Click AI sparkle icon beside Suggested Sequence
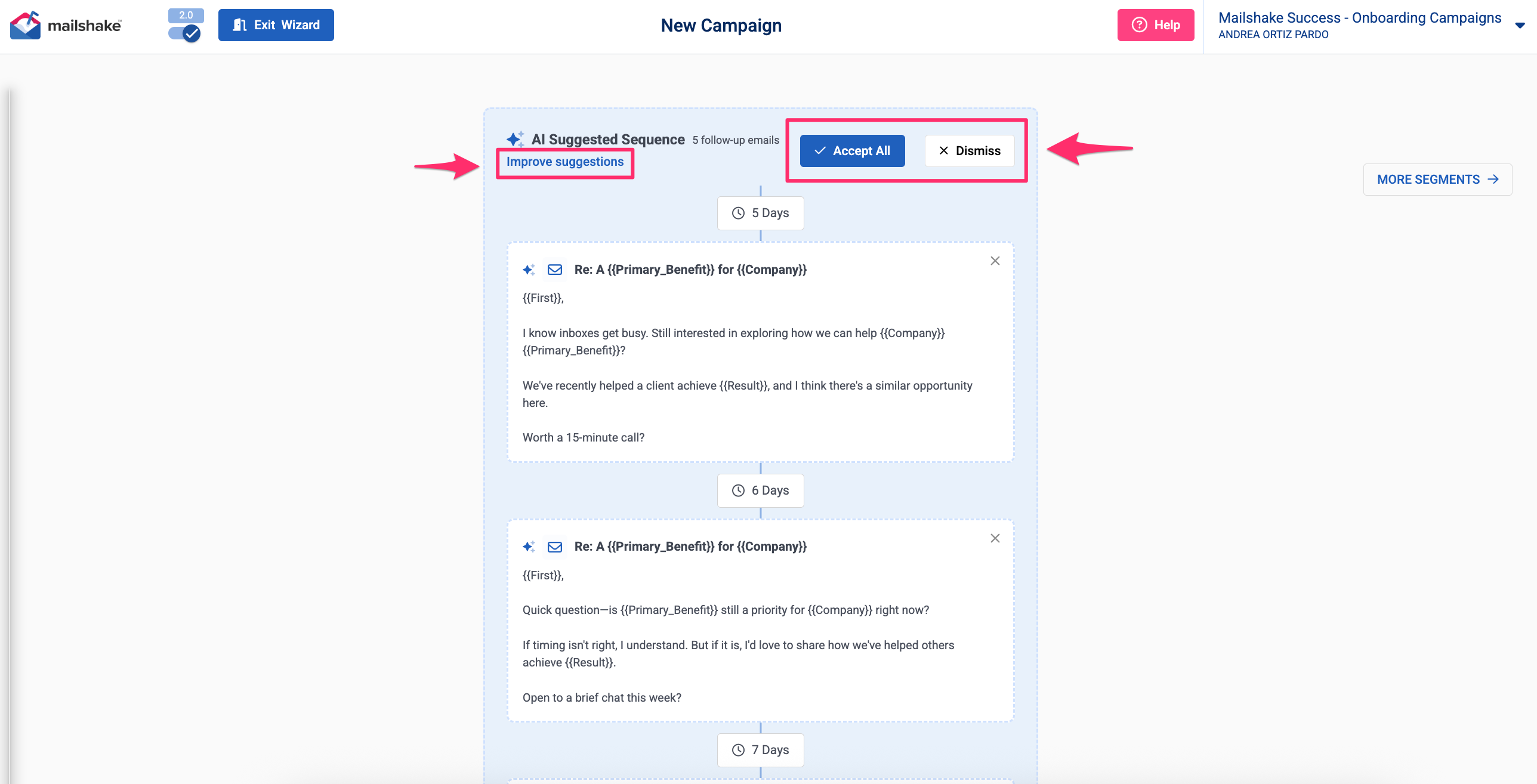Screen dimensions: 1537x784 [x=515, y=139]
